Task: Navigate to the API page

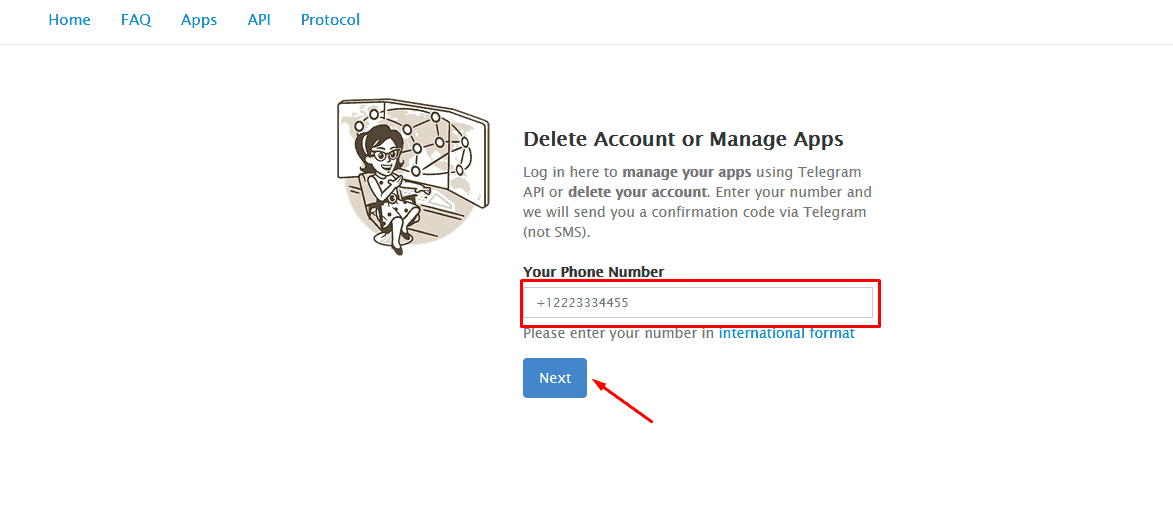Action: click(x=259, y=20)
